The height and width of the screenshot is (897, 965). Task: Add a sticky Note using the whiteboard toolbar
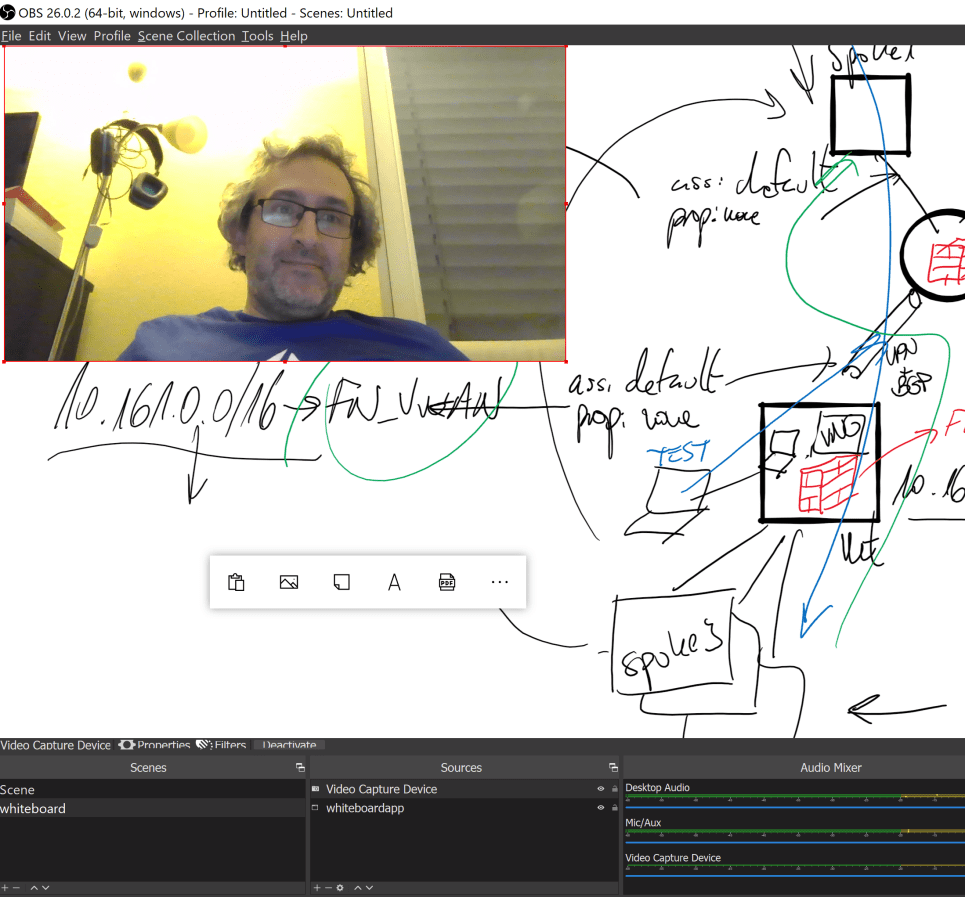[340, 581]
